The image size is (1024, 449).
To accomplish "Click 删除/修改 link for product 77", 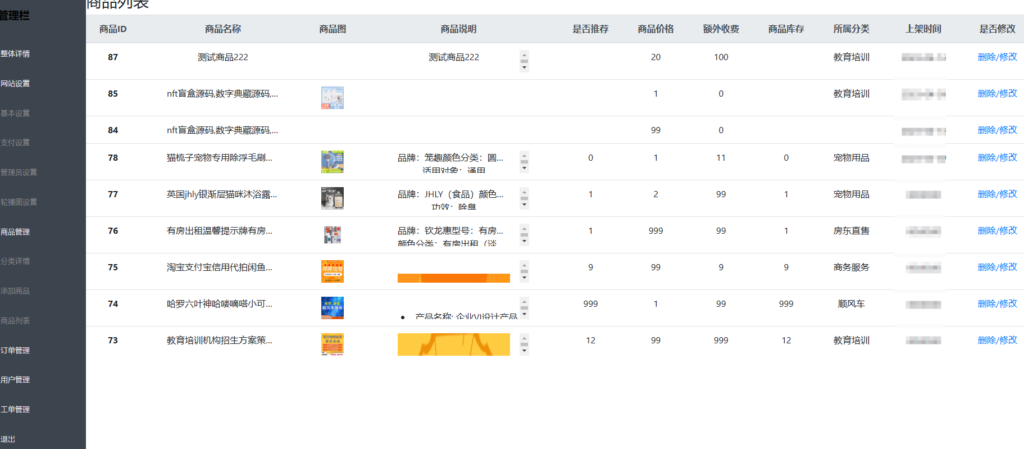I will pyautogui.click(x=997, y=194).
